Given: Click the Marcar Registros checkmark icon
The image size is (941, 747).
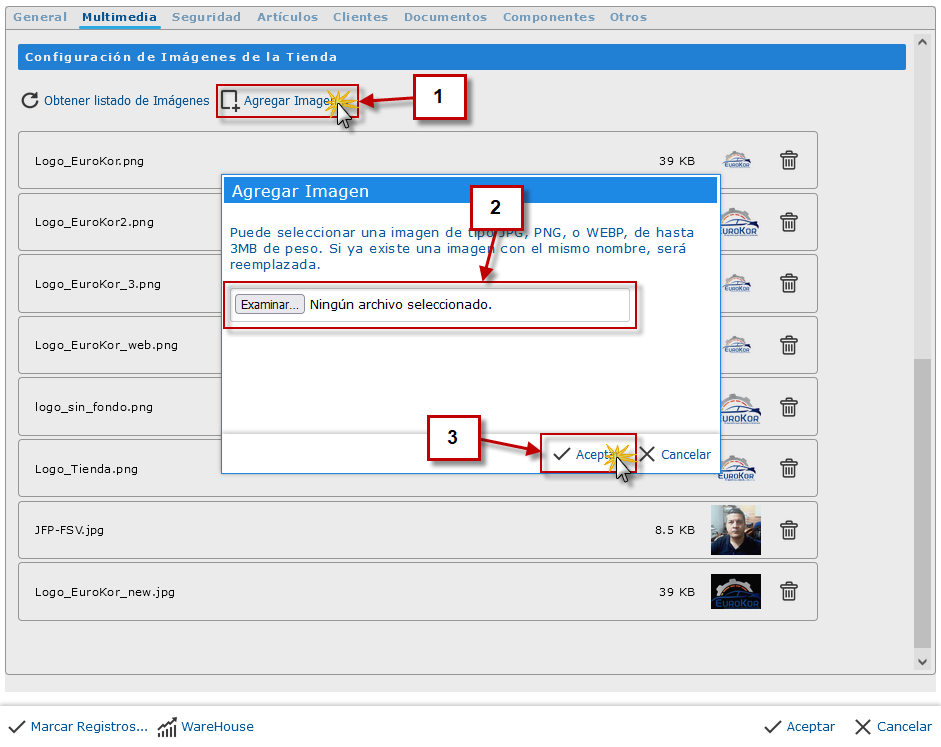Looking at the screenshot, I should coord(17,727).
